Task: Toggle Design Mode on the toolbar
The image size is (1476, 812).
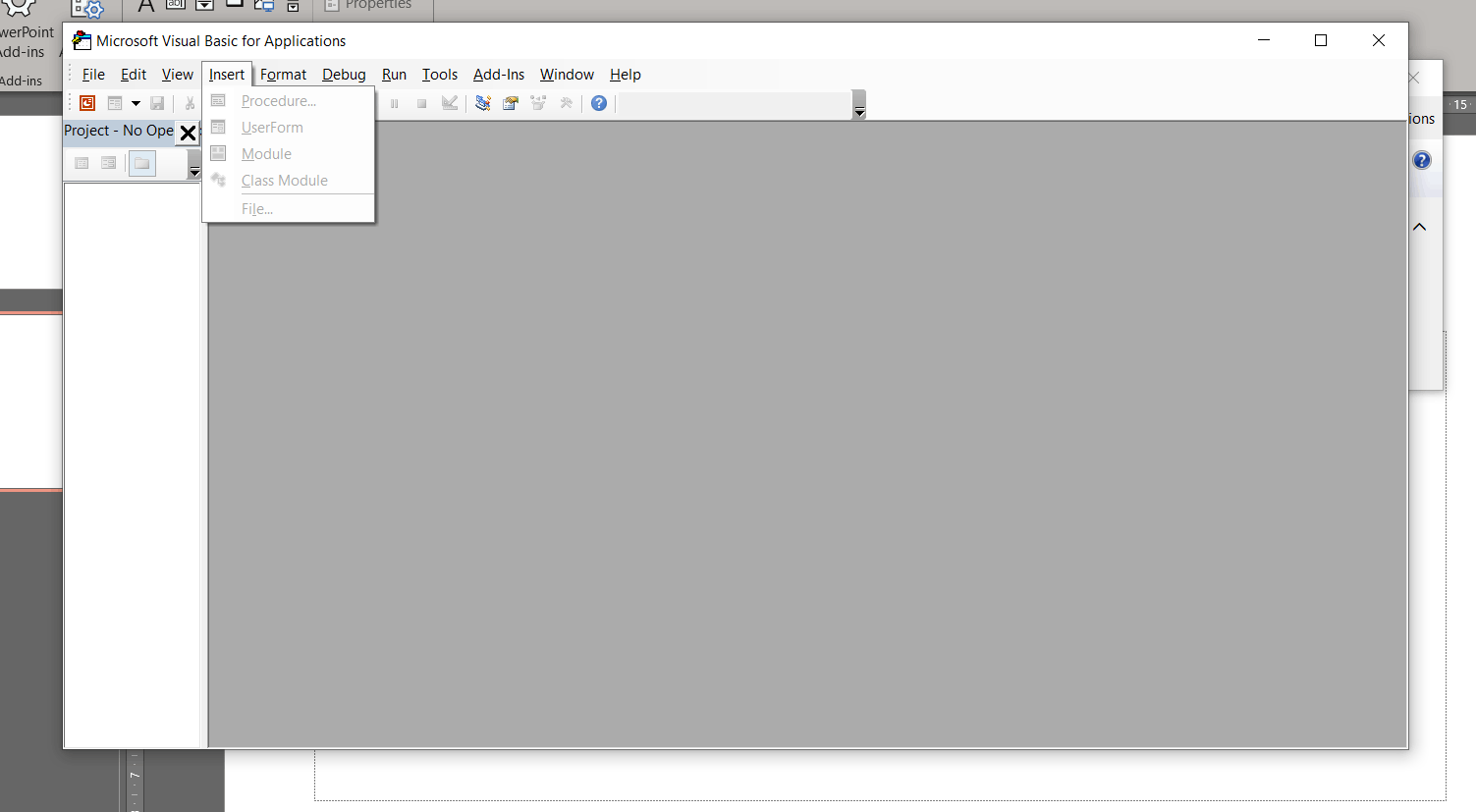Action: (x=449, y=102)
